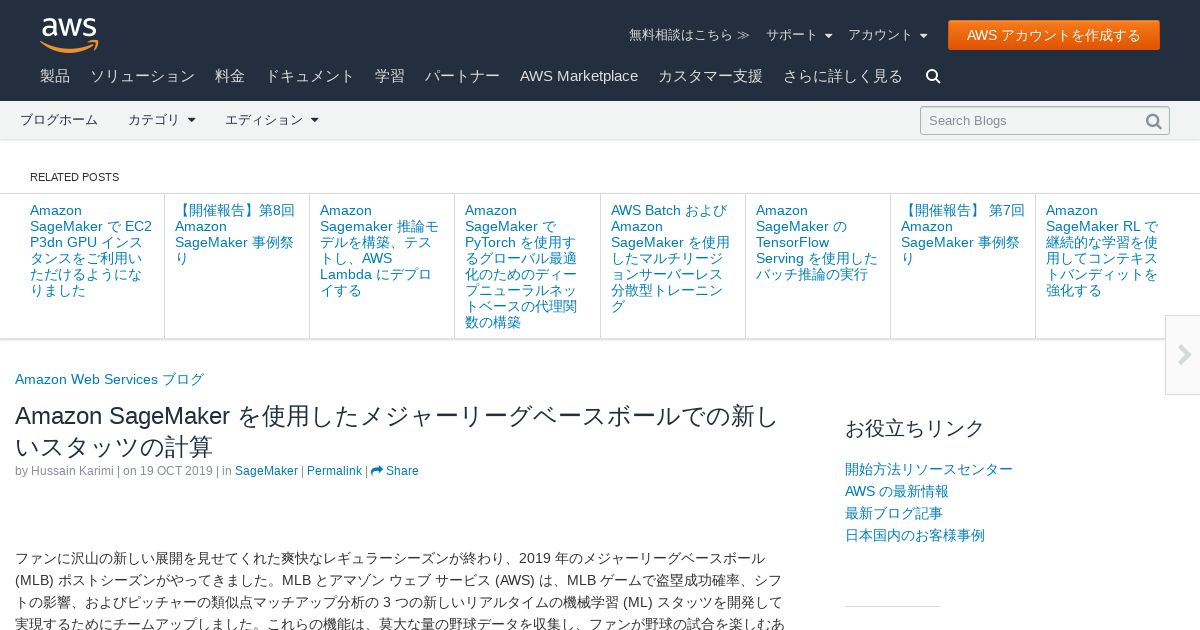
Task: Open AWS Marketplace menu item
Action: click(579, 76)
